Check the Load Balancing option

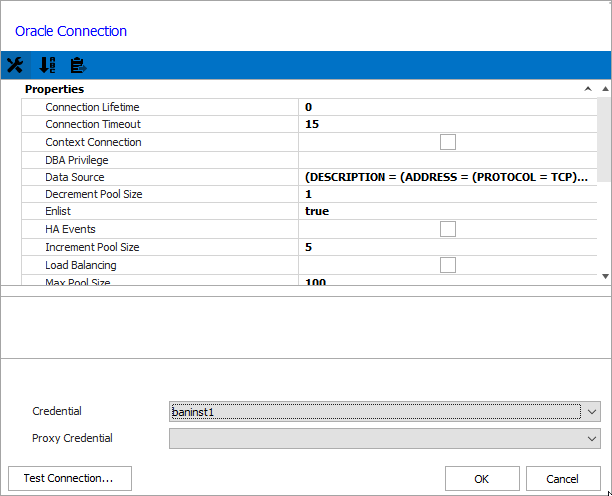click(448, 265)
